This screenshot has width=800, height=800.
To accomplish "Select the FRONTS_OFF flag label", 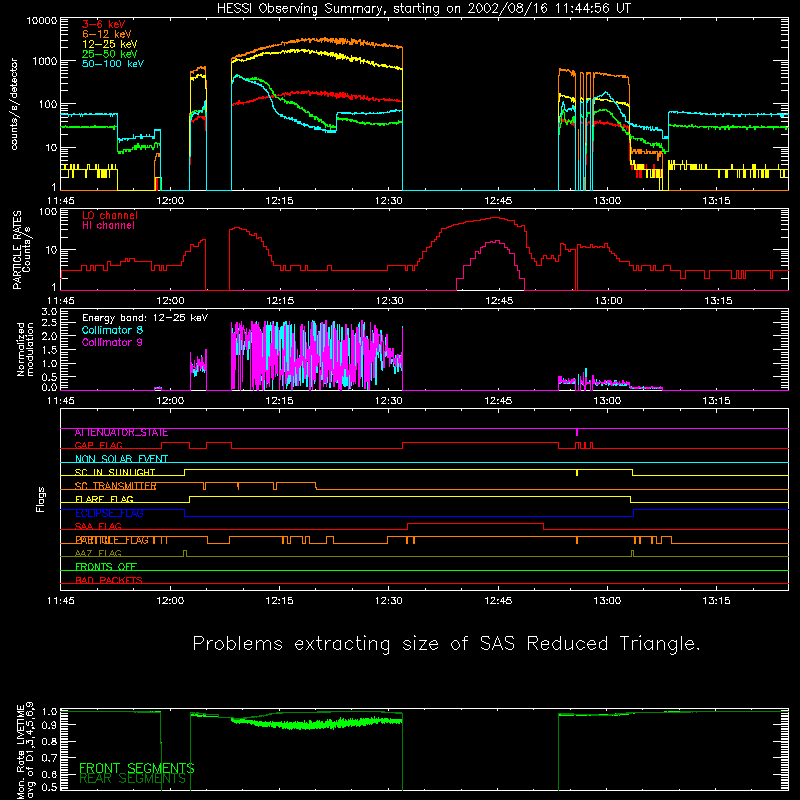I will pyautogui.click(x=106, y=567).
